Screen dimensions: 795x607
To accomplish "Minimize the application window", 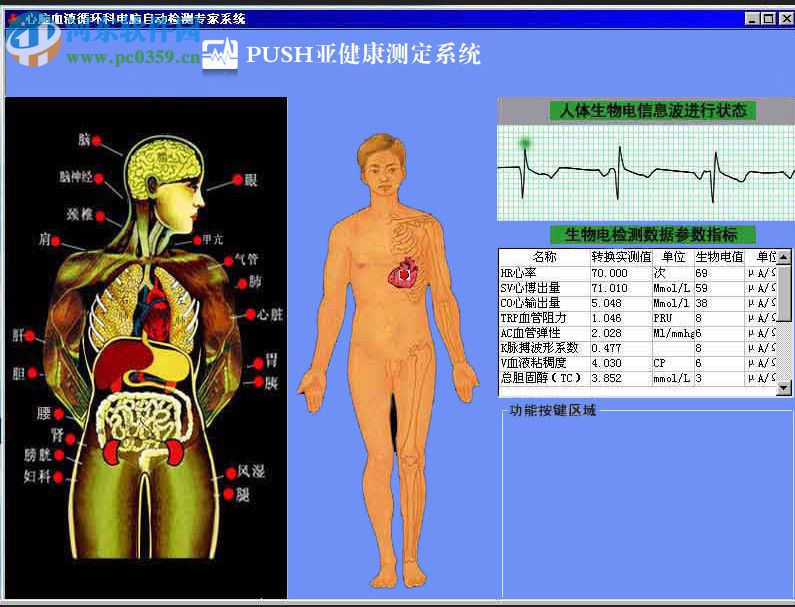I will tap(752, 19).
